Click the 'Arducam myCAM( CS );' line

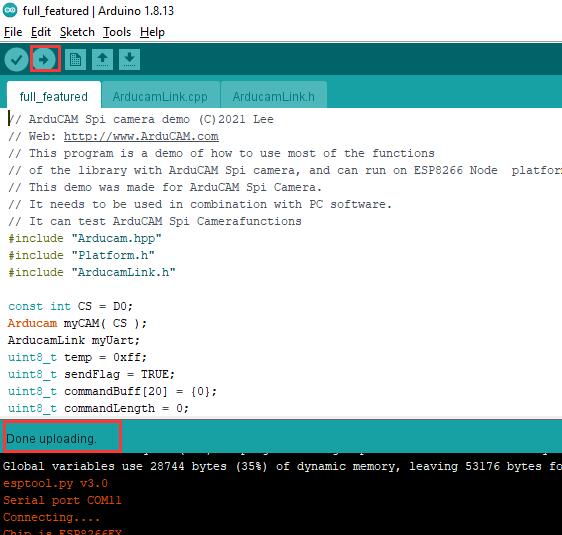(x=77, y=323)
